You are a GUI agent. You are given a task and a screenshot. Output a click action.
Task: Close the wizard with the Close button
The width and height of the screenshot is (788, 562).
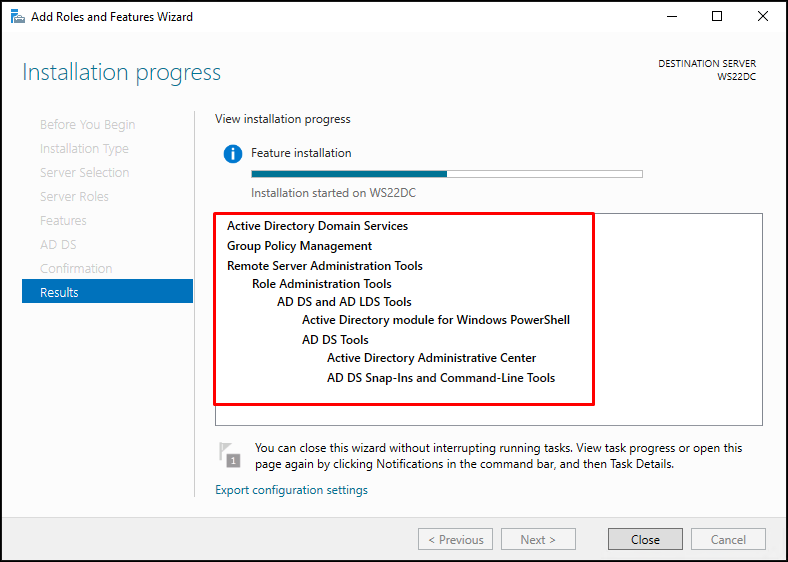click(x=645, y=539)
